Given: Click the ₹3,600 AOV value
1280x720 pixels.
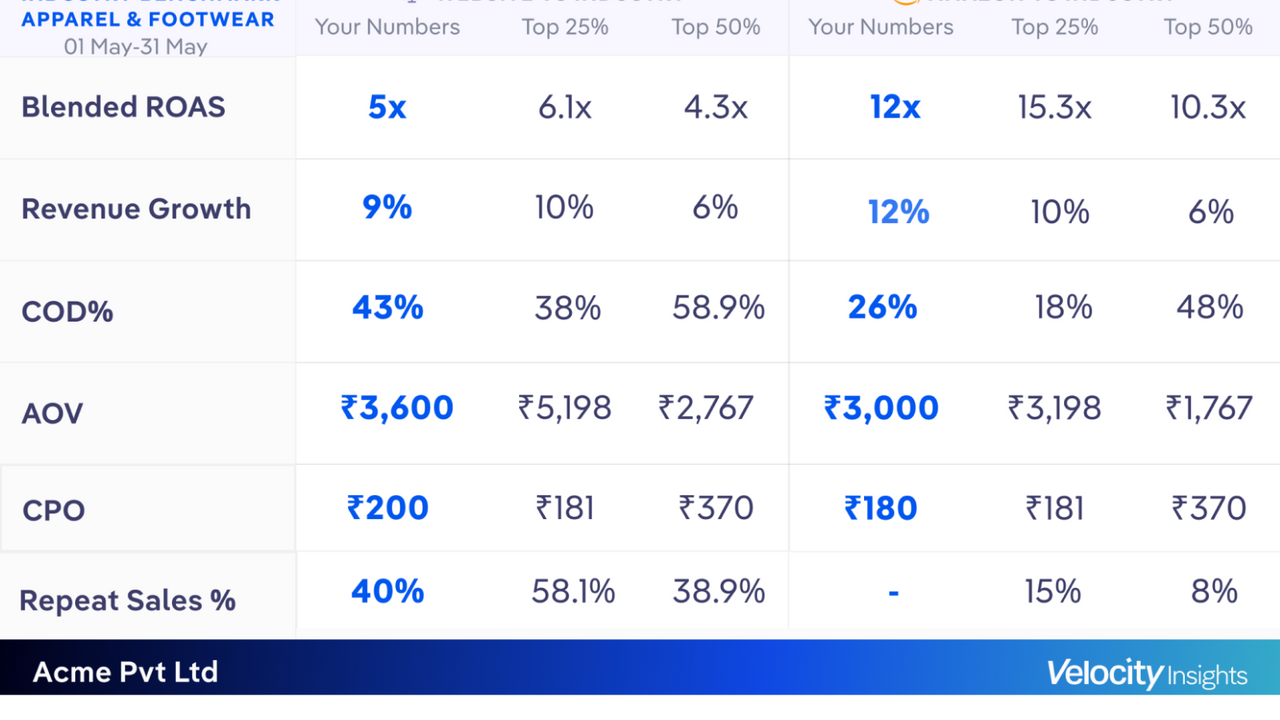Looking at the screenshot, I should point(397,408).
